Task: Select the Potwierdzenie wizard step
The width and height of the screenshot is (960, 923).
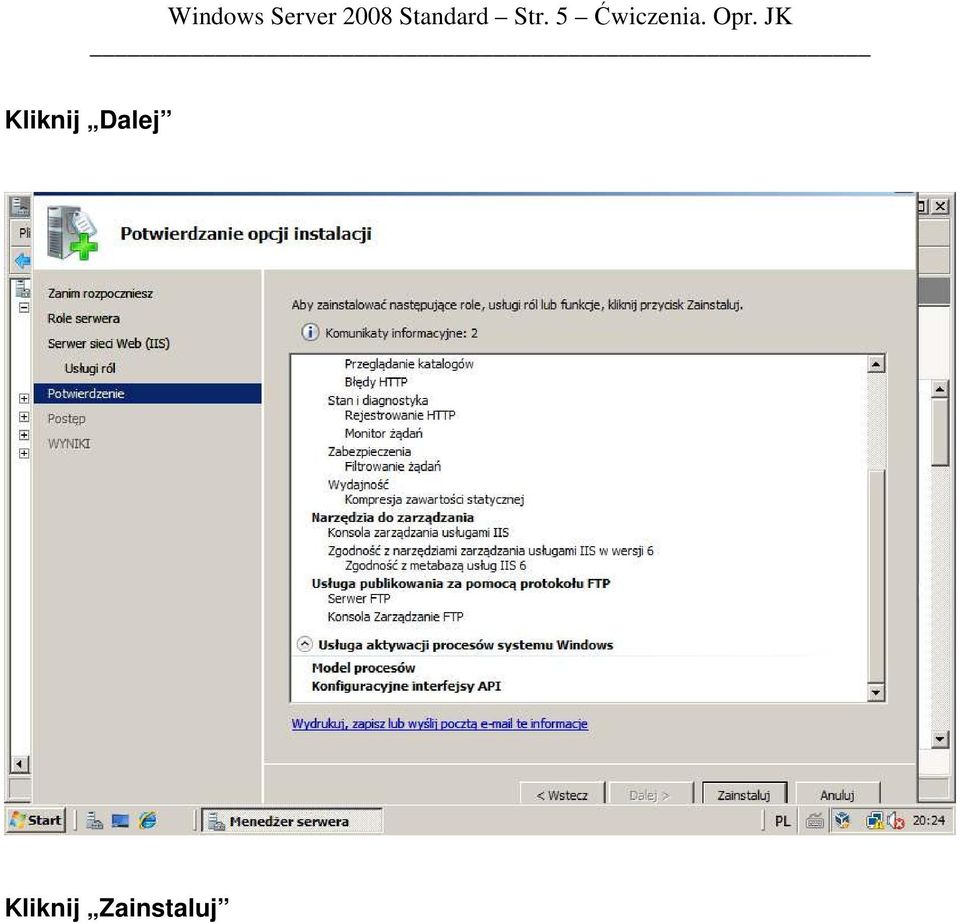Action: [x=148, y=394]
